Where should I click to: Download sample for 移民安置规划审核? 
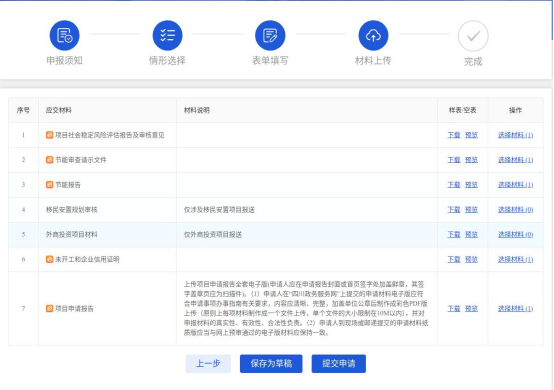454,209
